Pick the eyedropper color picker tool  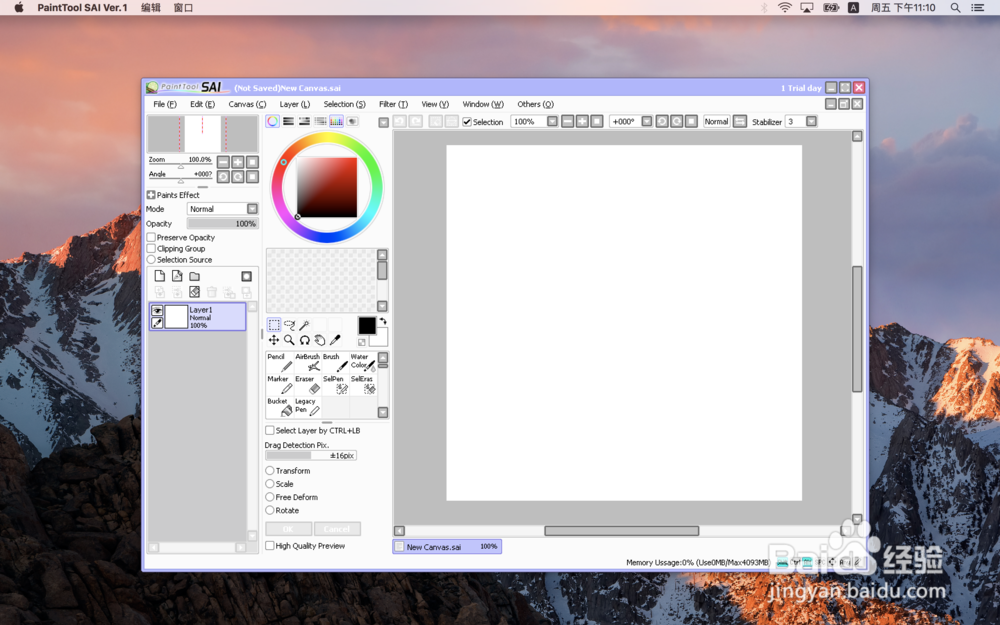coord(335,341)
